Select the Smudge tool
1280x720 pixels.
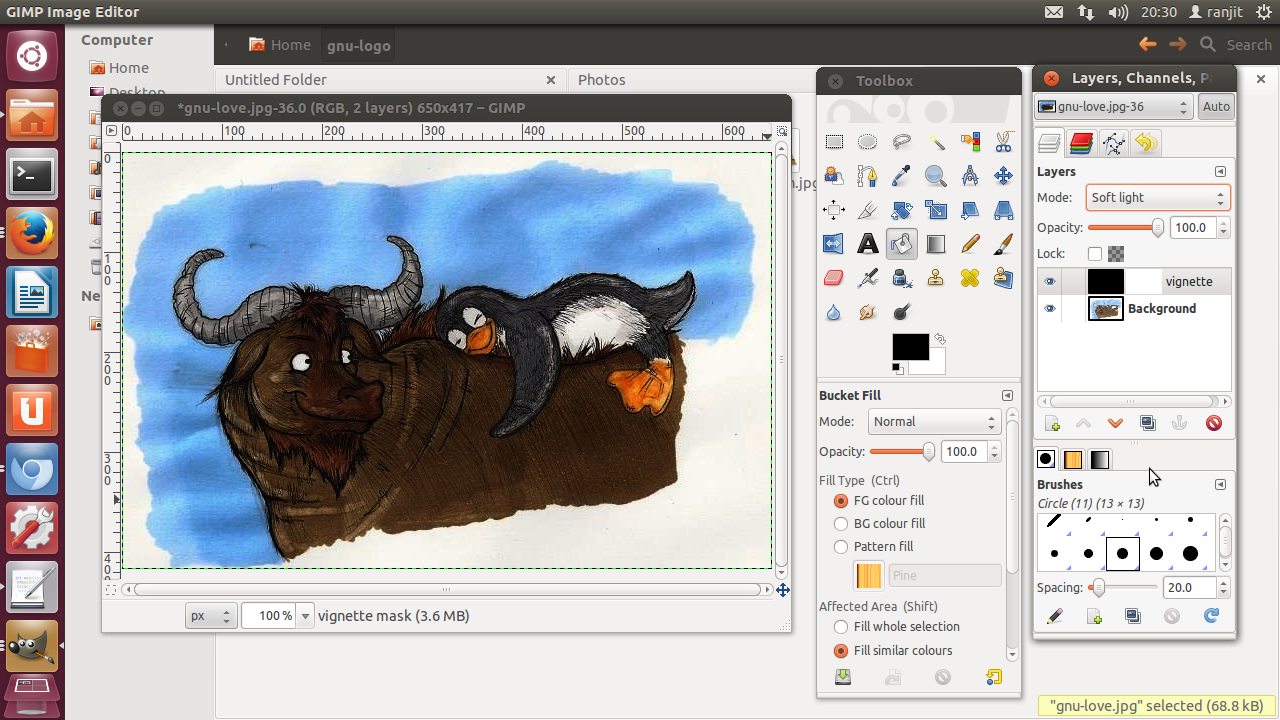tap(868, 311)
